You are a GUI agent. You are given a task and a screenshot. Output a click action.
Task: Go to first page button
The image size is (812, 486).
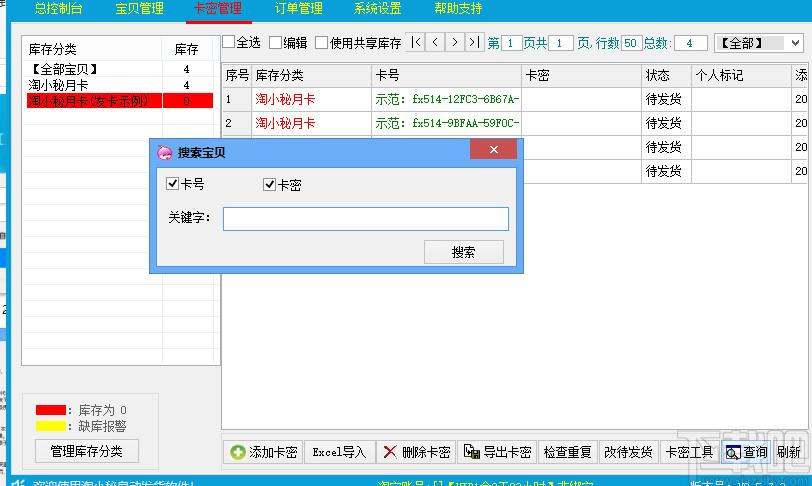(416, 42)
